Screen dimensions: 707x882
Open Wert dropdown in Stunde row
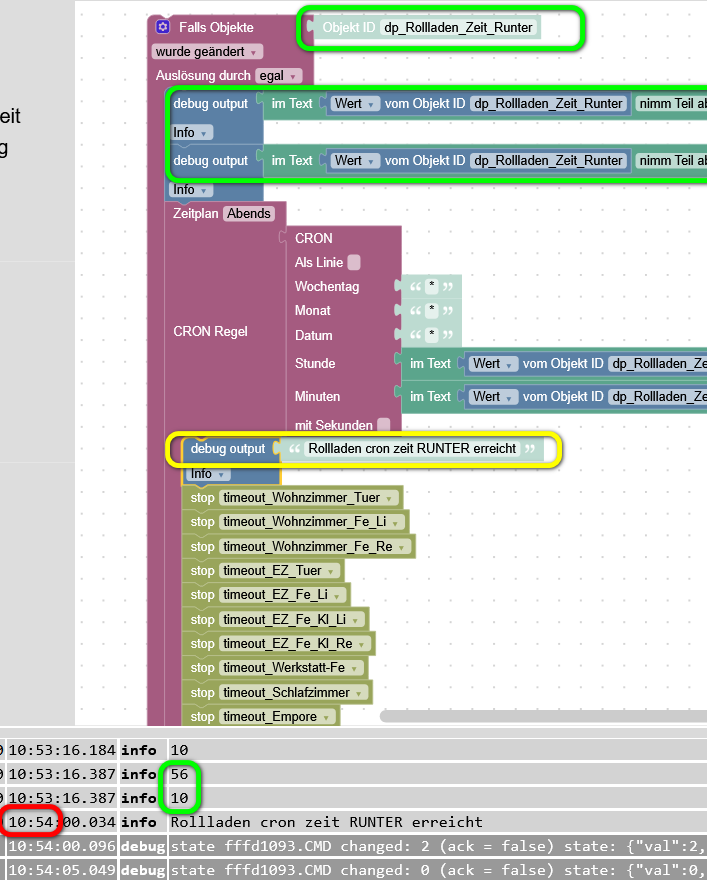pyautogui.click(x=493, y=364)
